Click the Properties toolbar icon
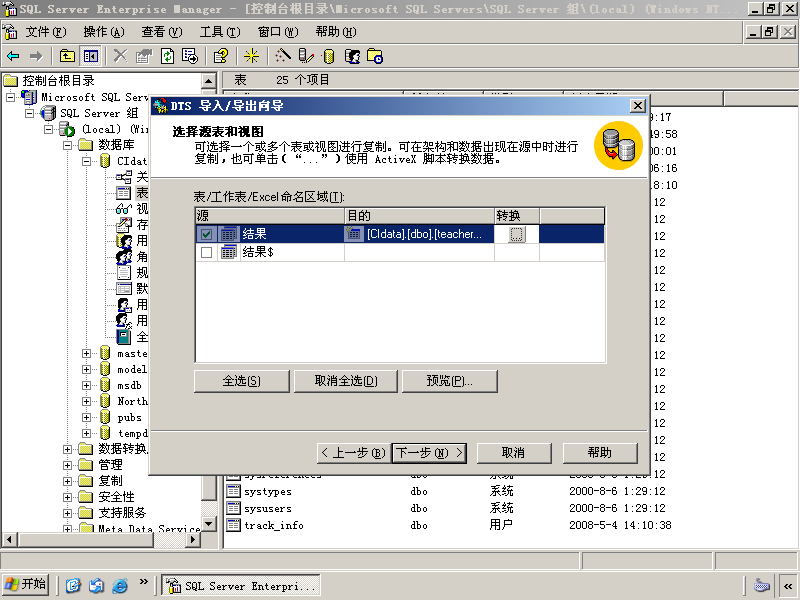 click(x=144, y=56)
